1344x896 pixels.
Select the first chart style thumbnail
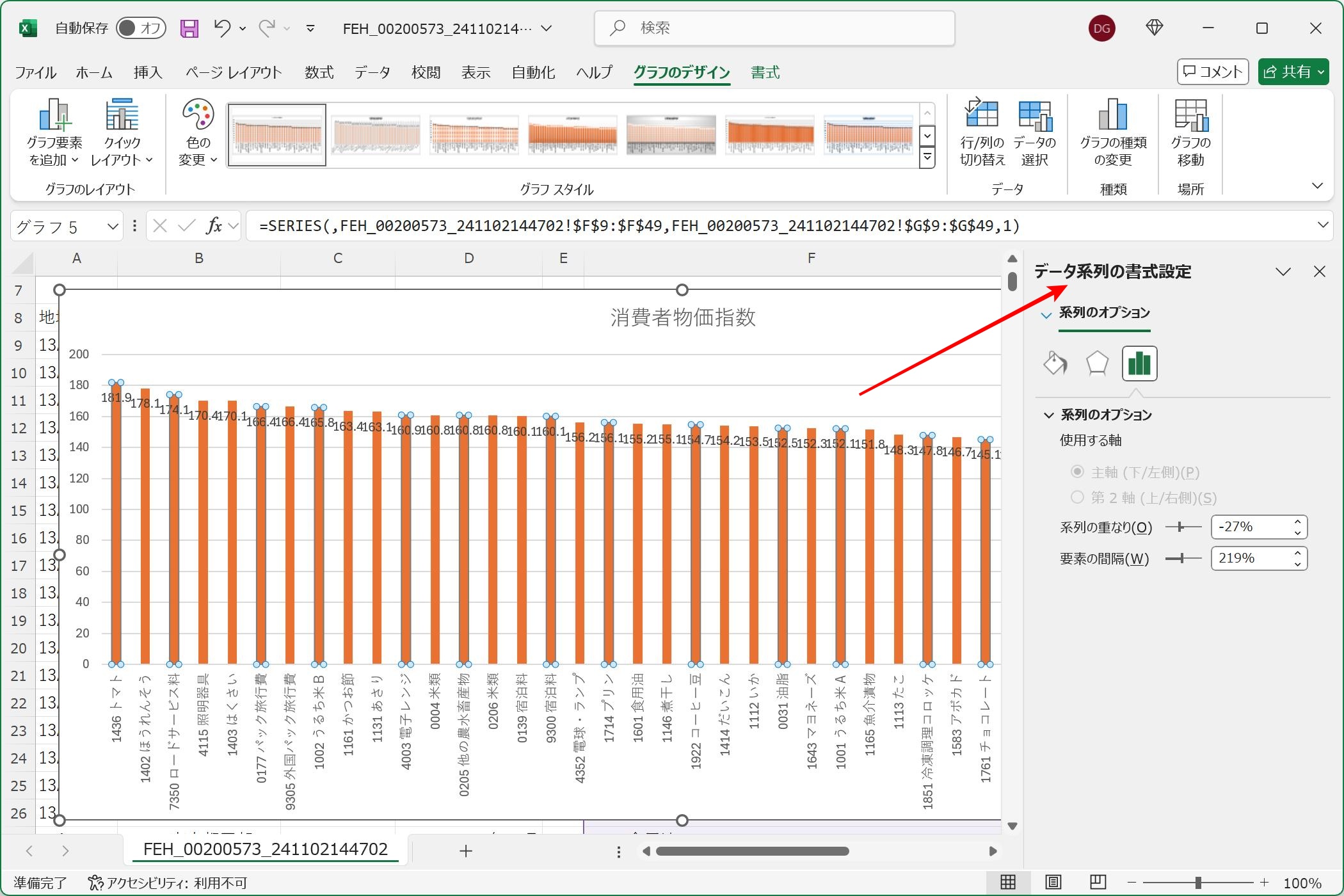[x=277, y=135]
